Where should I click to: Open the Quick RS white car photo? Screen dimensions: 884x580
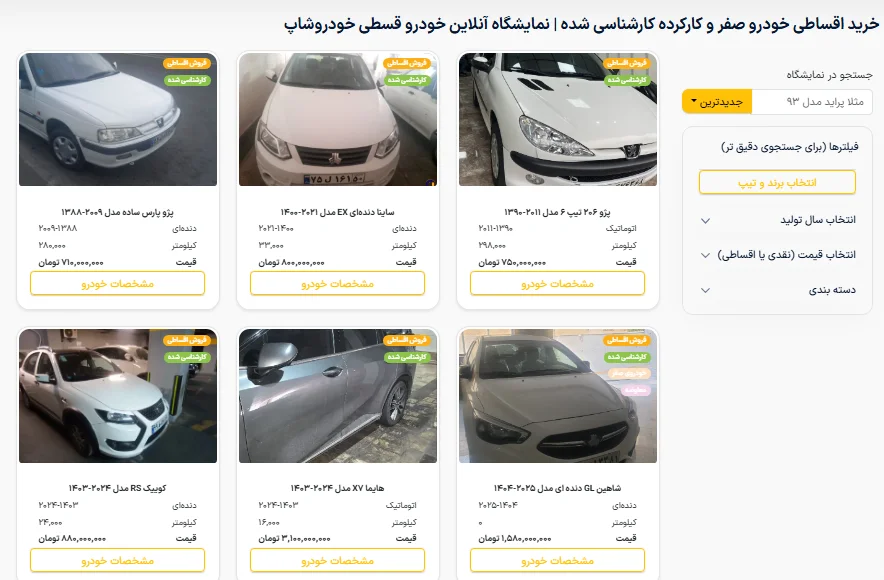coord(118,396)
